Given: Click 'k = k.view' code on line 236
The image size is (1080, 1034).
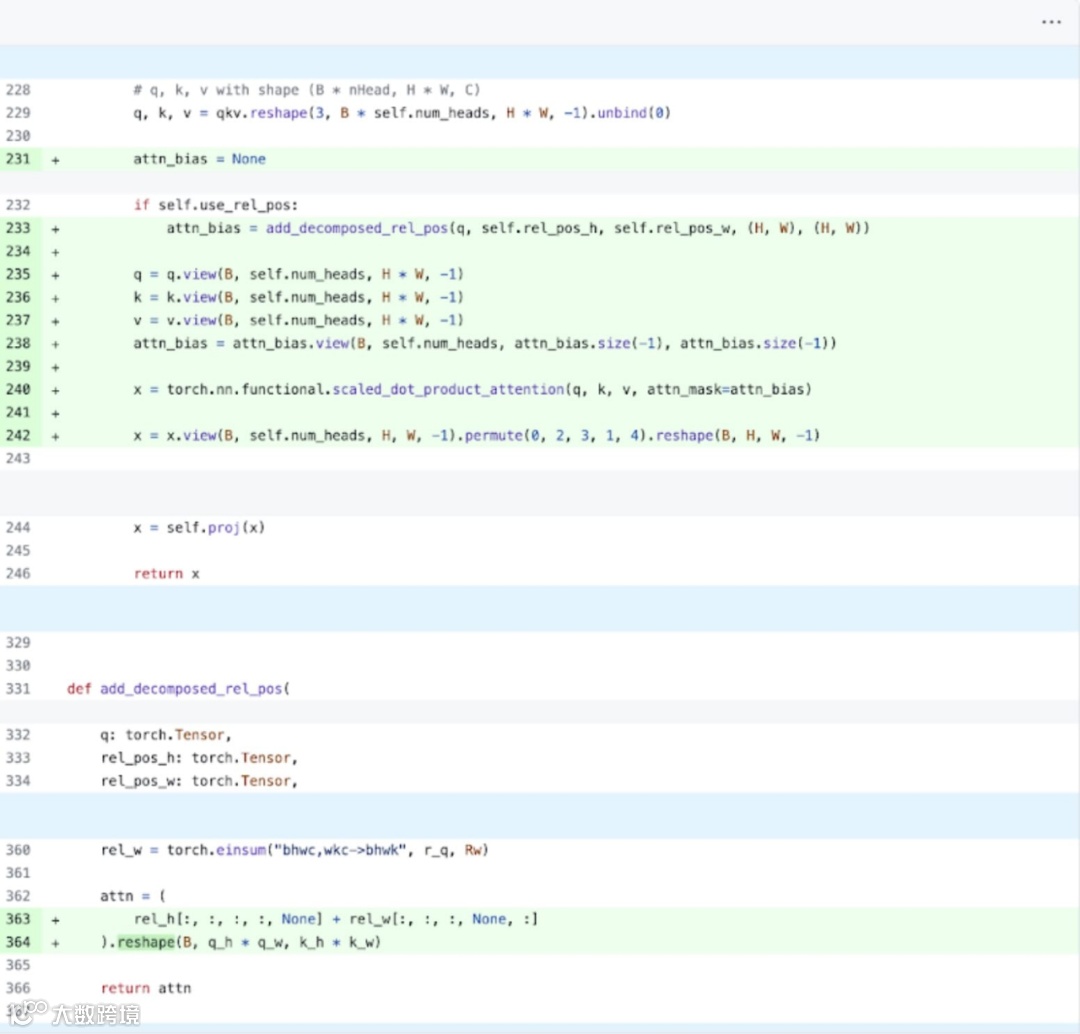Looking at the screenshot, I should (175, 298).
